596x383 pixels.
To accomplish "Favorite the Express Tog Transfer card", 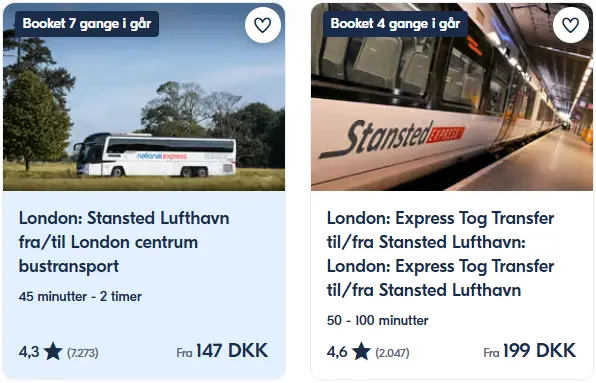I will [x=571, y=25].
